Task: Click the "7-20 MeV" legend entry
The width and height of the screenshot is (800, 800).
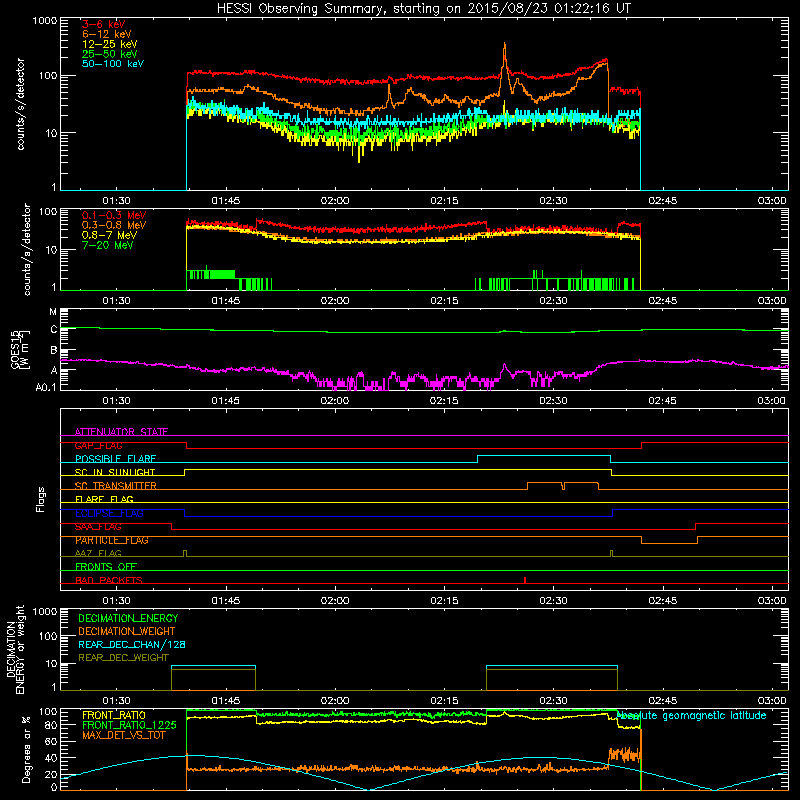Action: (107, 245)
